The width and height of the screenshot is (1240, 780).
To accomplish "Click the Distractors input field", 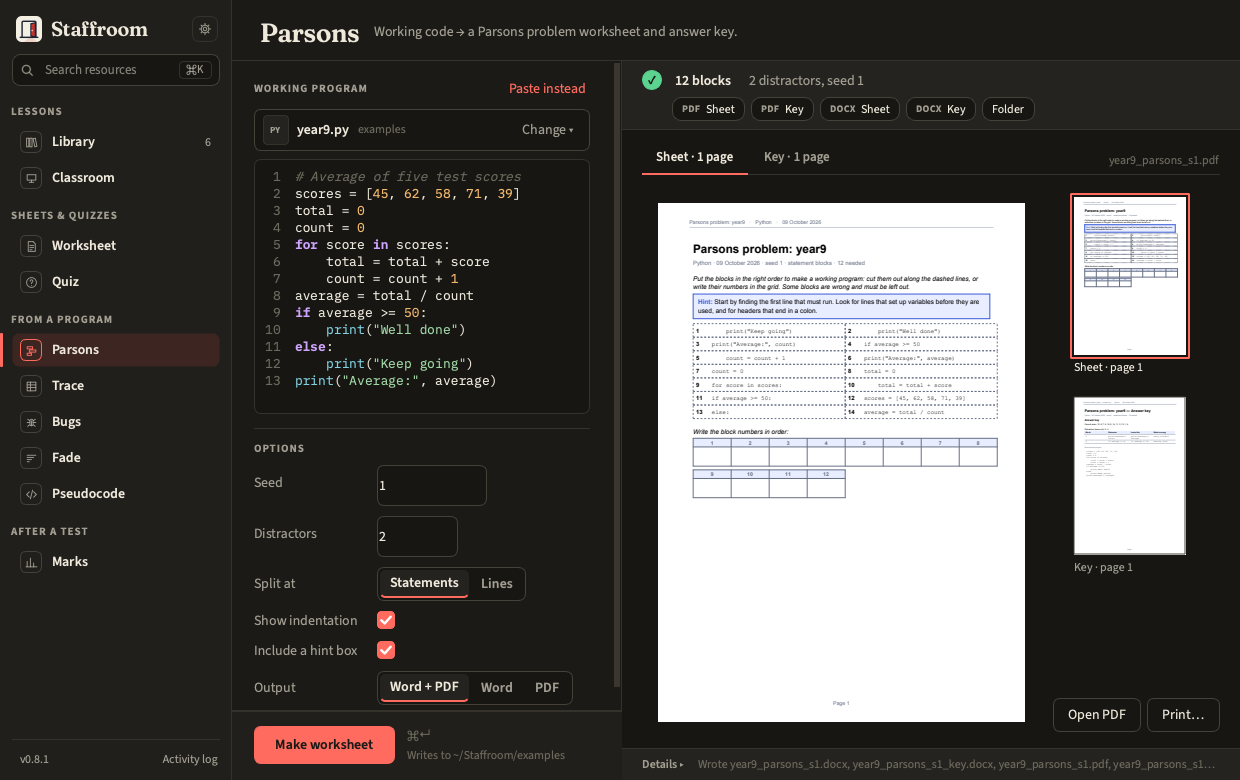I will 417,537.
